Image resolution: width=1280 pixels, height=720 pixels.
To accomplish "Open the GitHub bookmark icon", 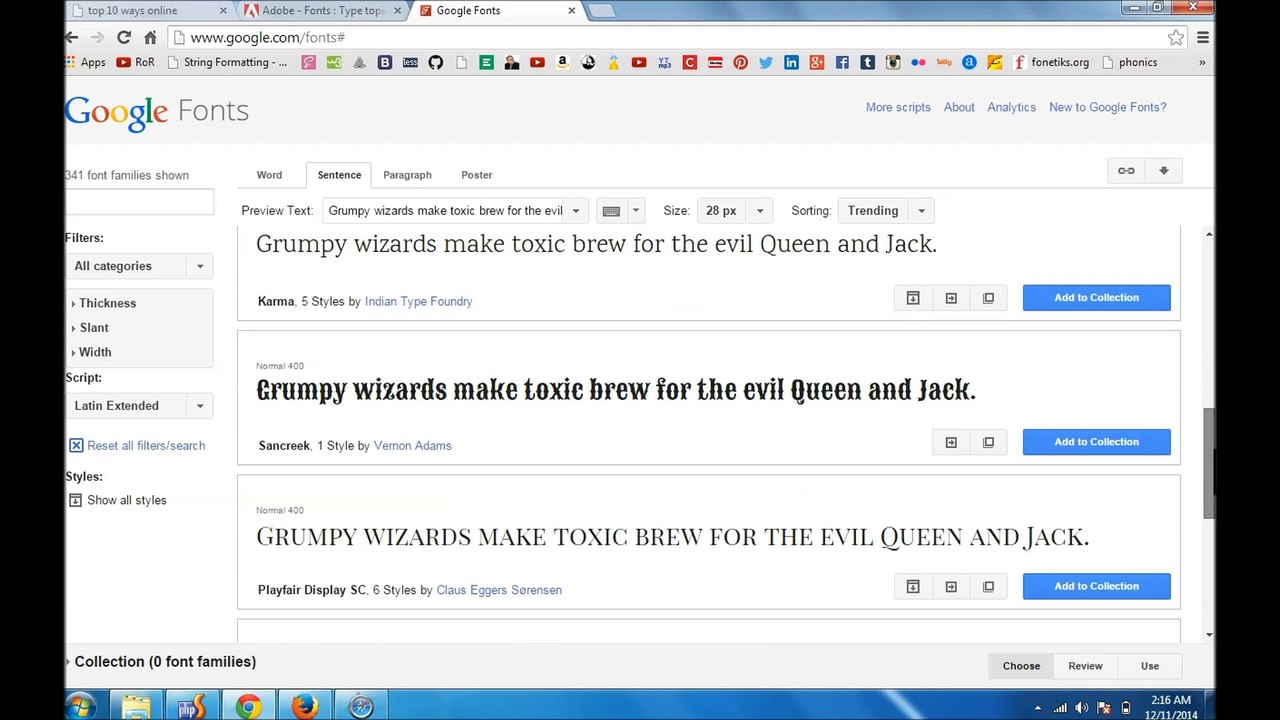I will pyautogui.click(x=435, y=62).
